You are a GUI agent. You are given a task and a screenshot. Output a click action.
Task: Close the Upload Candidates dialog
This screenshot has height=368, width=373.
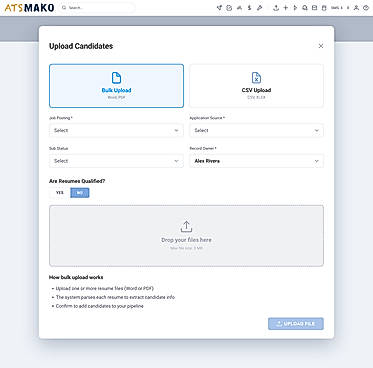click(321, 46)
